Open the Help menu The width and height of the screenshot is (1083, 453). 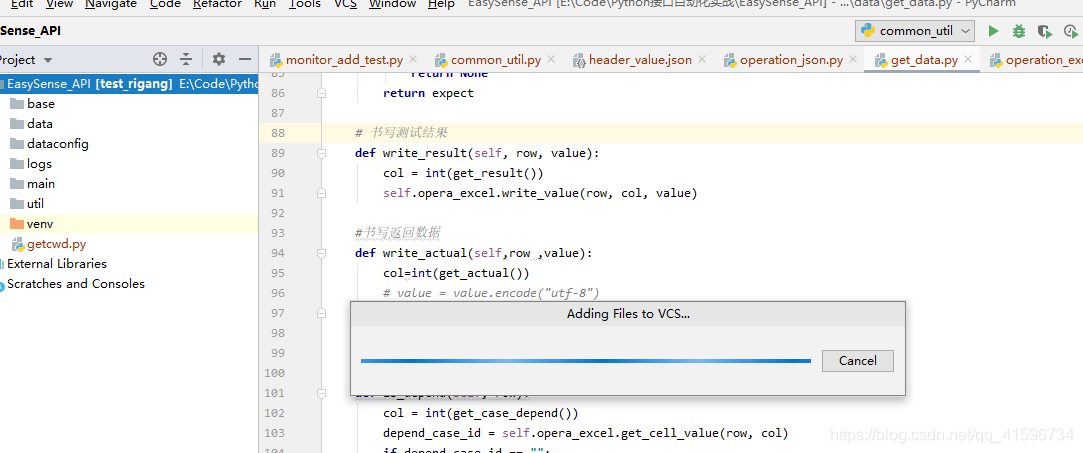click(441, 4)
